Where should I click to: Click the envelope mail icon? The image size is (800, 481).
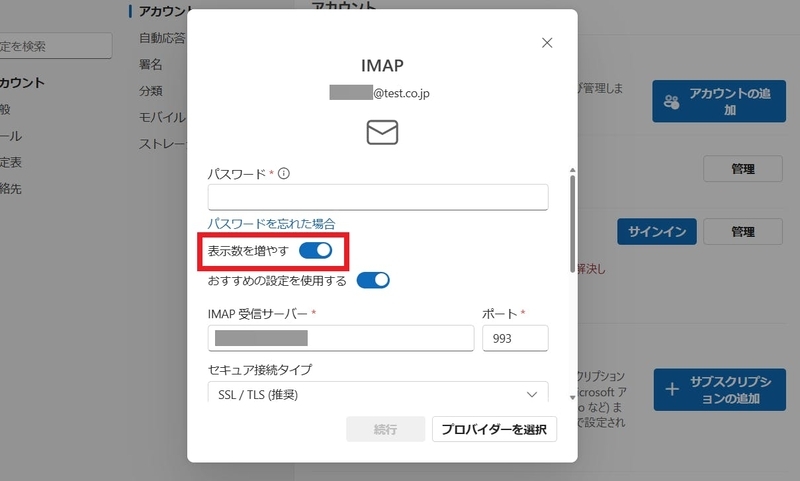(x=382, y=132)
